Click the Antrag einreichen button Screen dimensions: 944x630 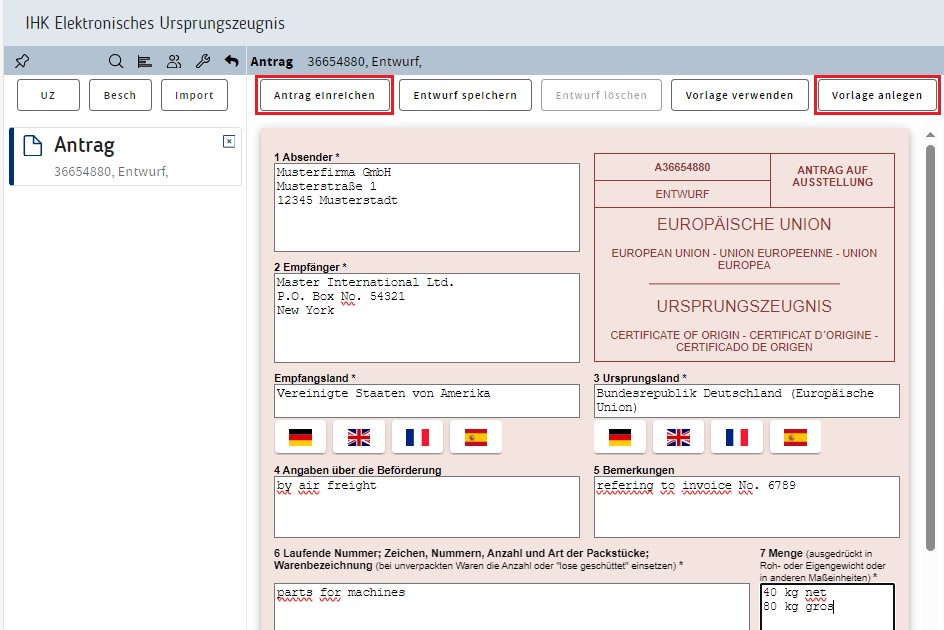324,95
